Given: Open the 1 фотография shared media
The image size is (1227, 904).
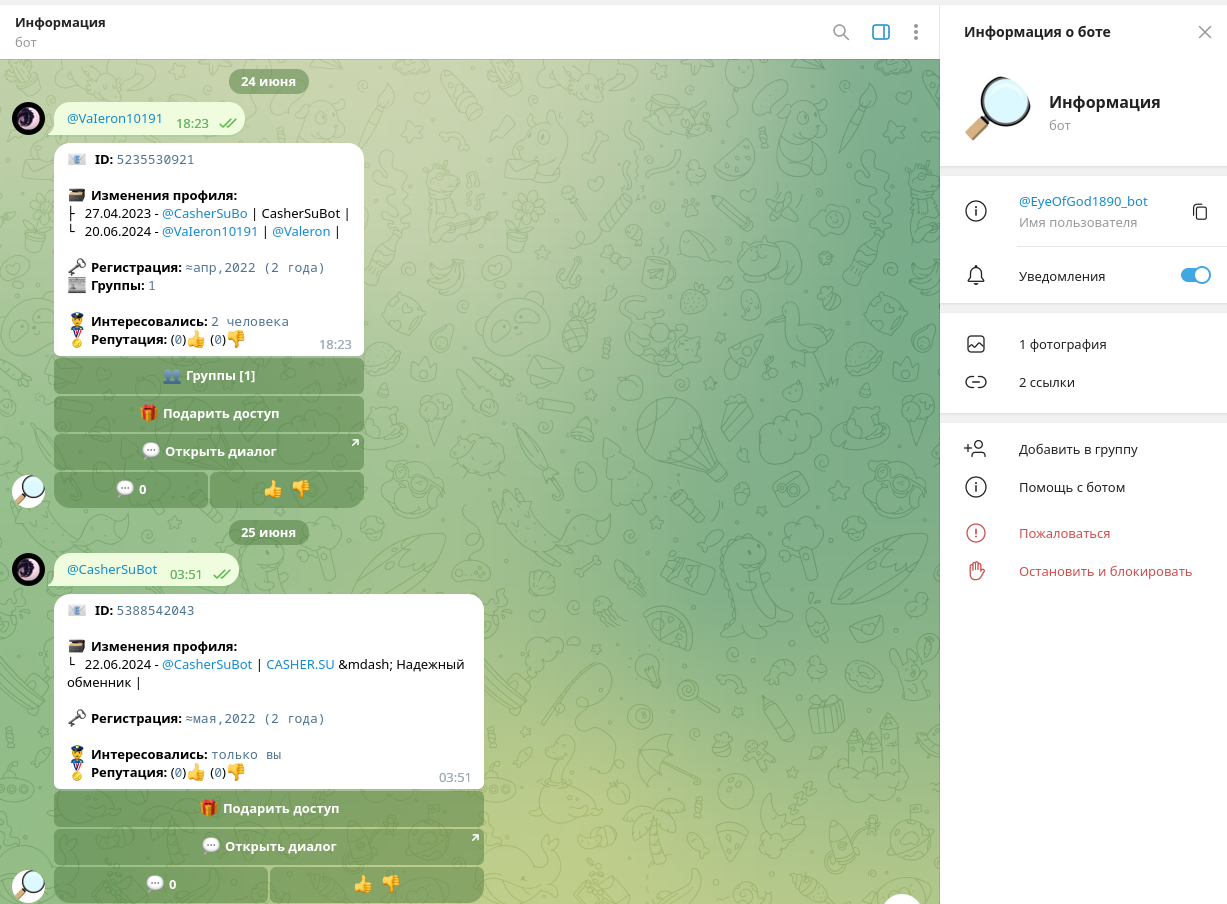Looking at the screenshot, I should (x=1062, y=345).
